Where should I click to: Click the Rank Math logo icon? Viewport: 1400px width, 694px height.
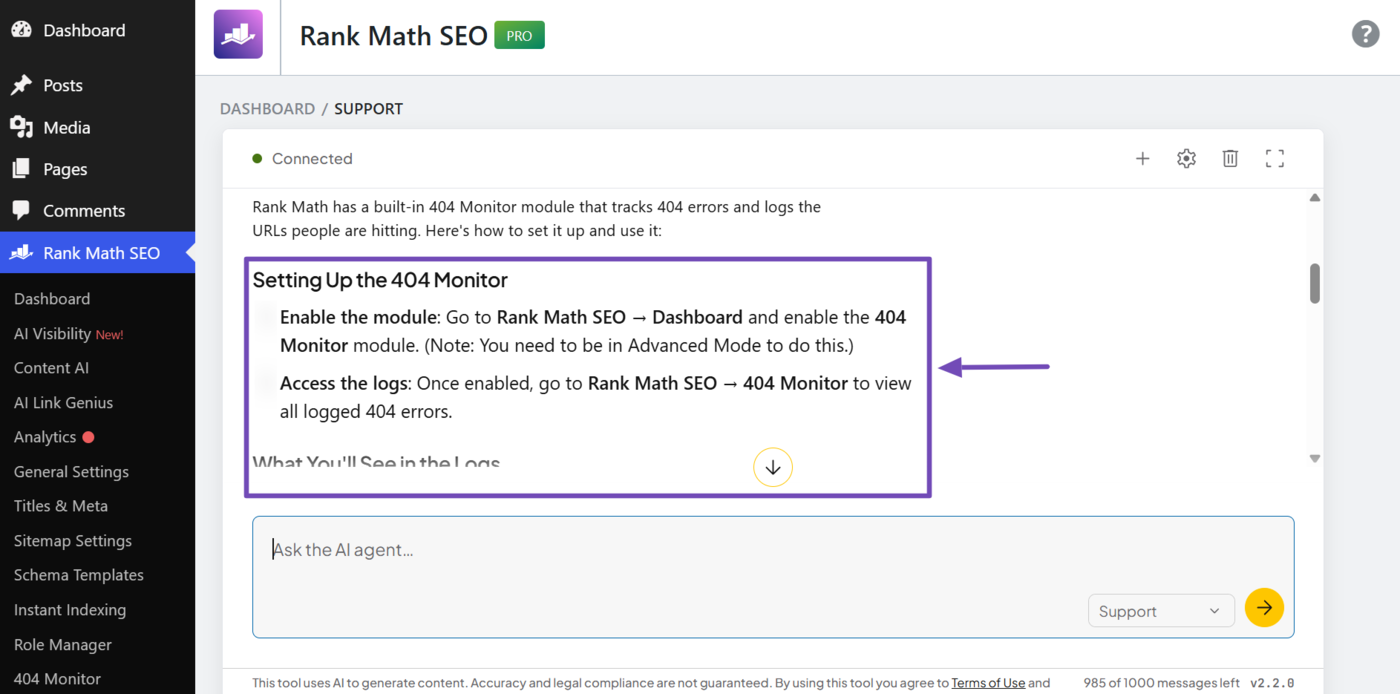[x=238, y=35]
